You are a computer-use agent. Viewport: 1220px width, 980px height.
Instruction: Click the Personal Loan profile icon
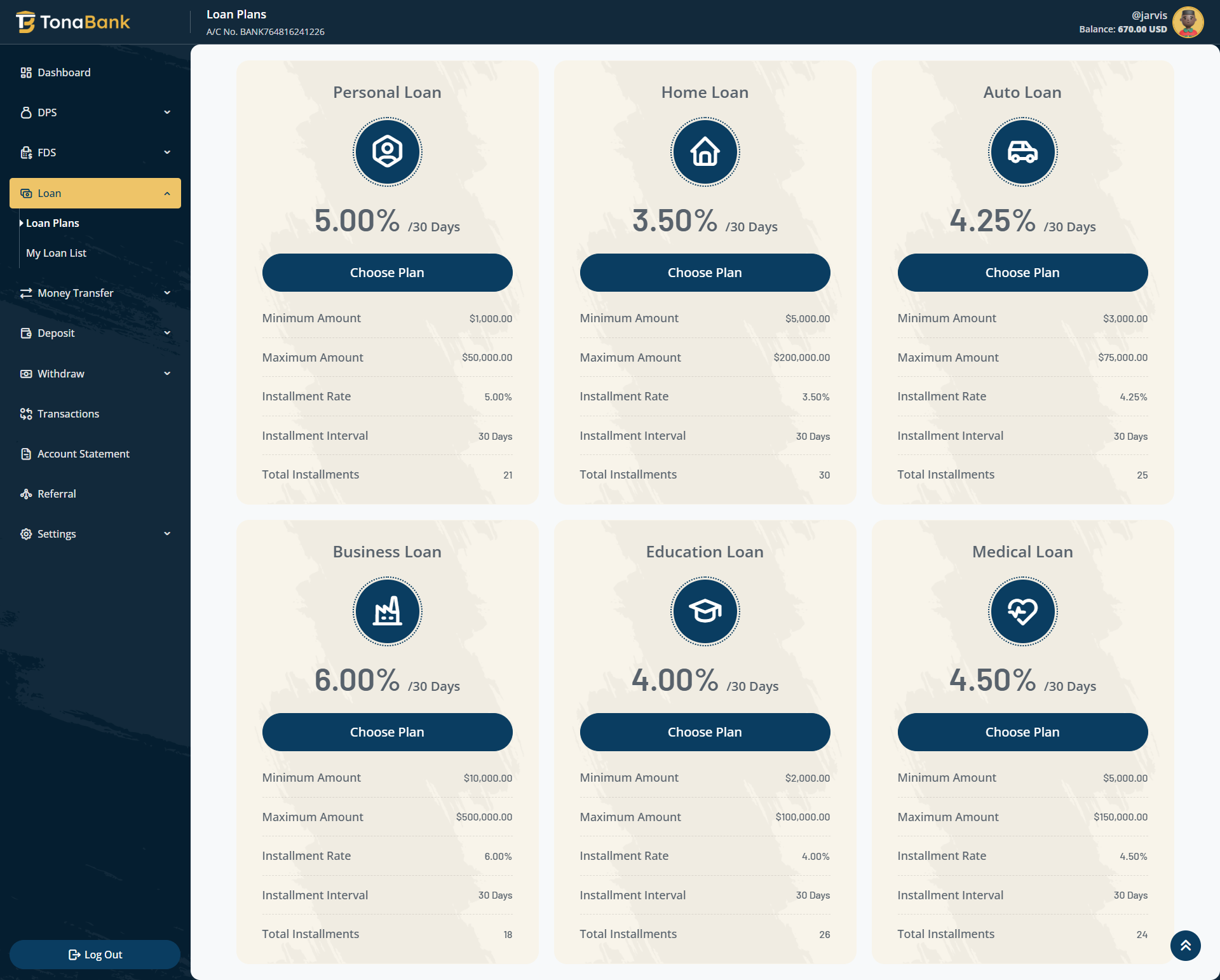pos(387,152)
